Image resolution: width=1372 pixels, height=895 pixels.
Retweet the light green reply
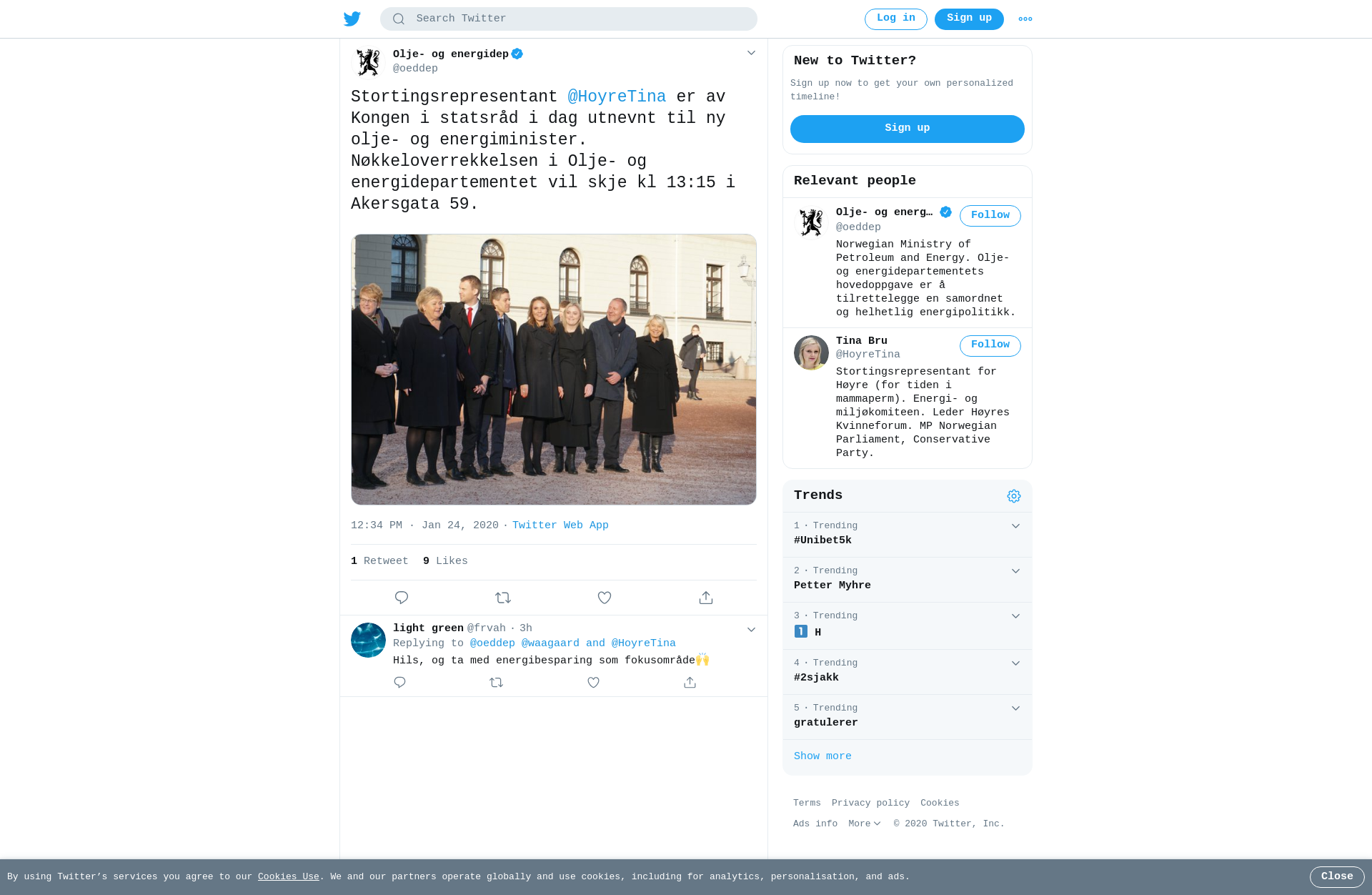(497, 683)
